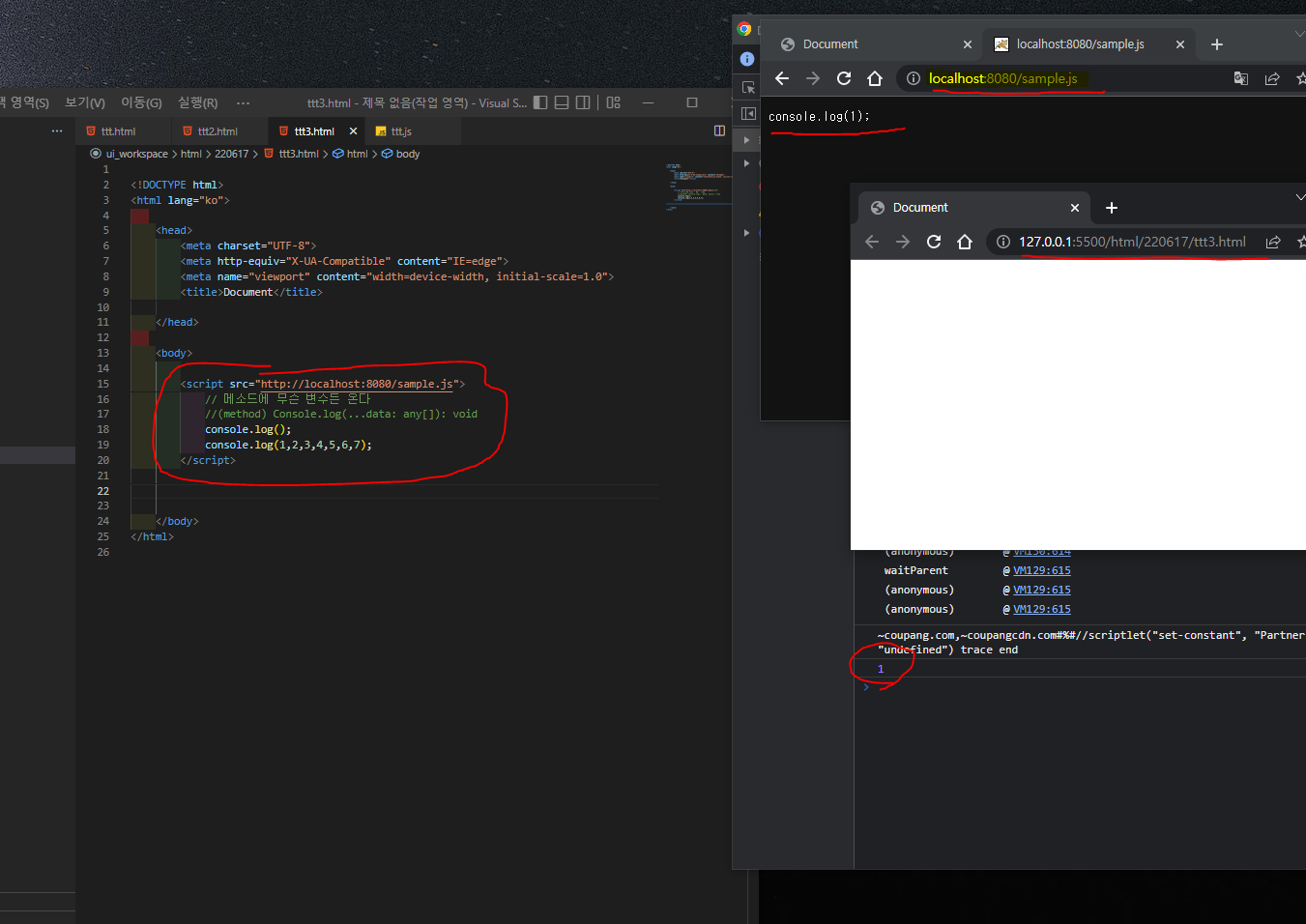Click html folder breadcrumb after ui_workspace
The height and width of the screenshot is (924, 1306).
(190, 154)
